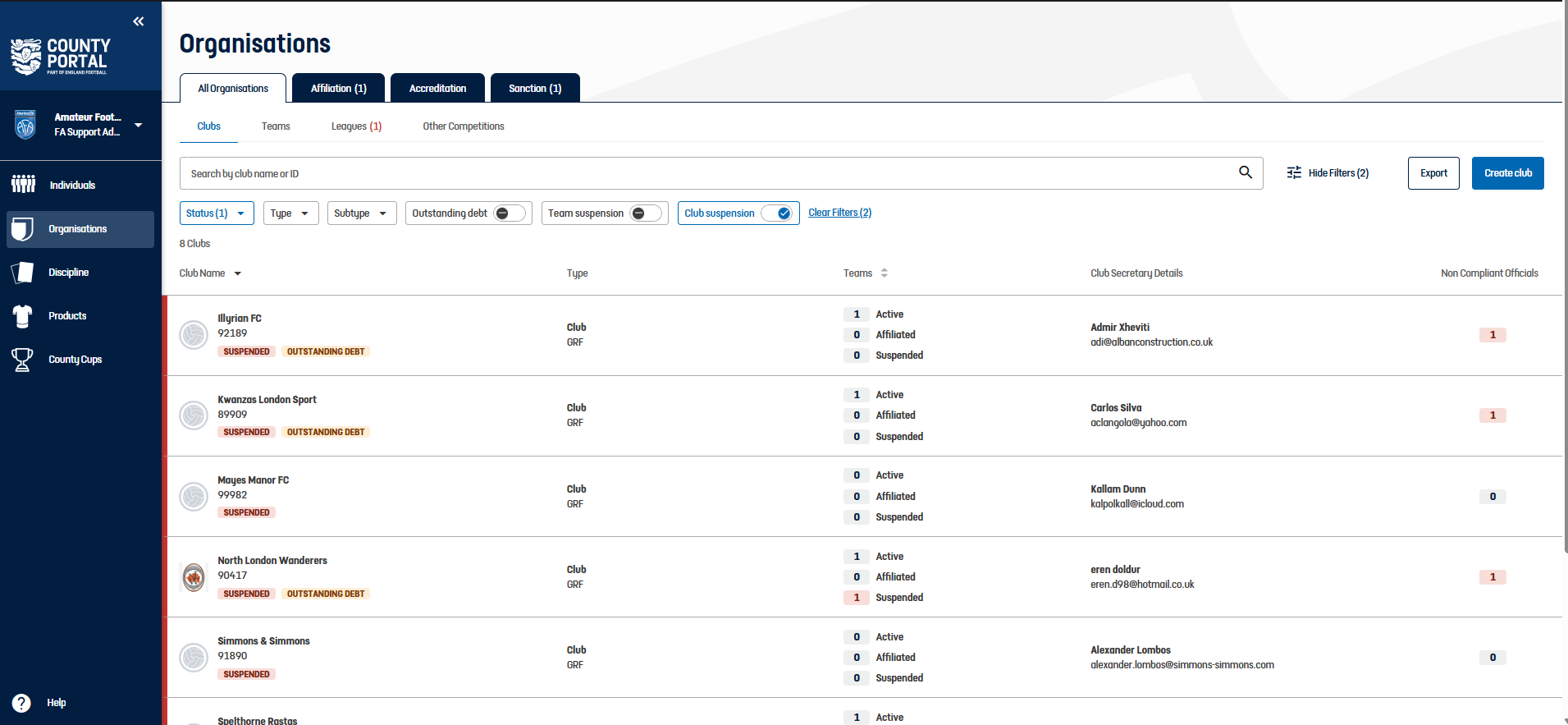The height and width of the screenshot is (725, 1568).
Task: Select the Other Competitions sub-tab
Action: (464, 126)
